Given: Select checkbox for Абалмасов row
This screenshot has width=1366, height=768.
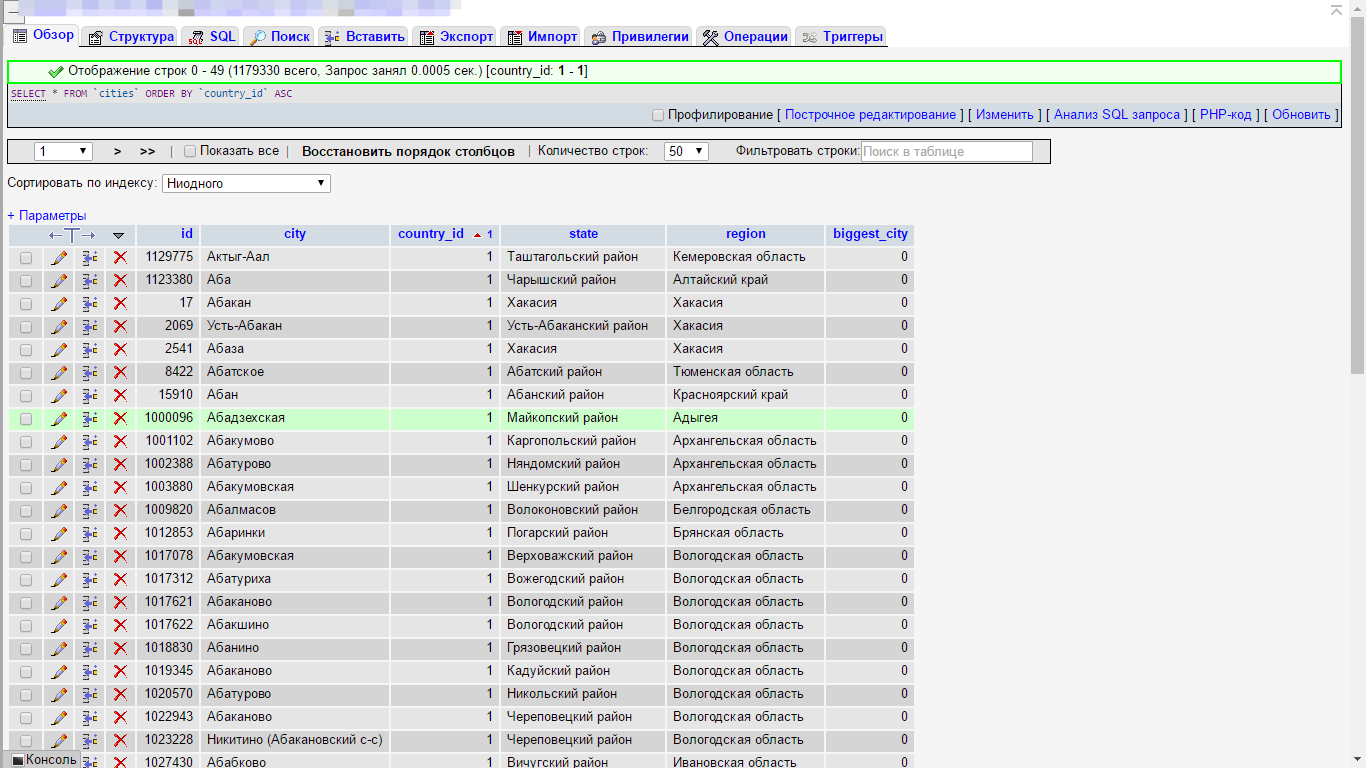Looking at the screenshot, I should pos(26,511).
